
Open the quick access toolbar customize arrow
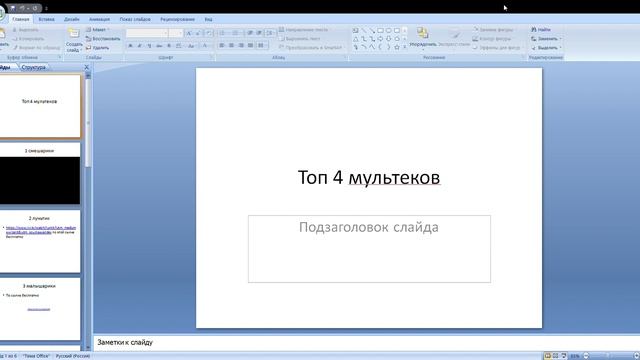tap(46, 8)
